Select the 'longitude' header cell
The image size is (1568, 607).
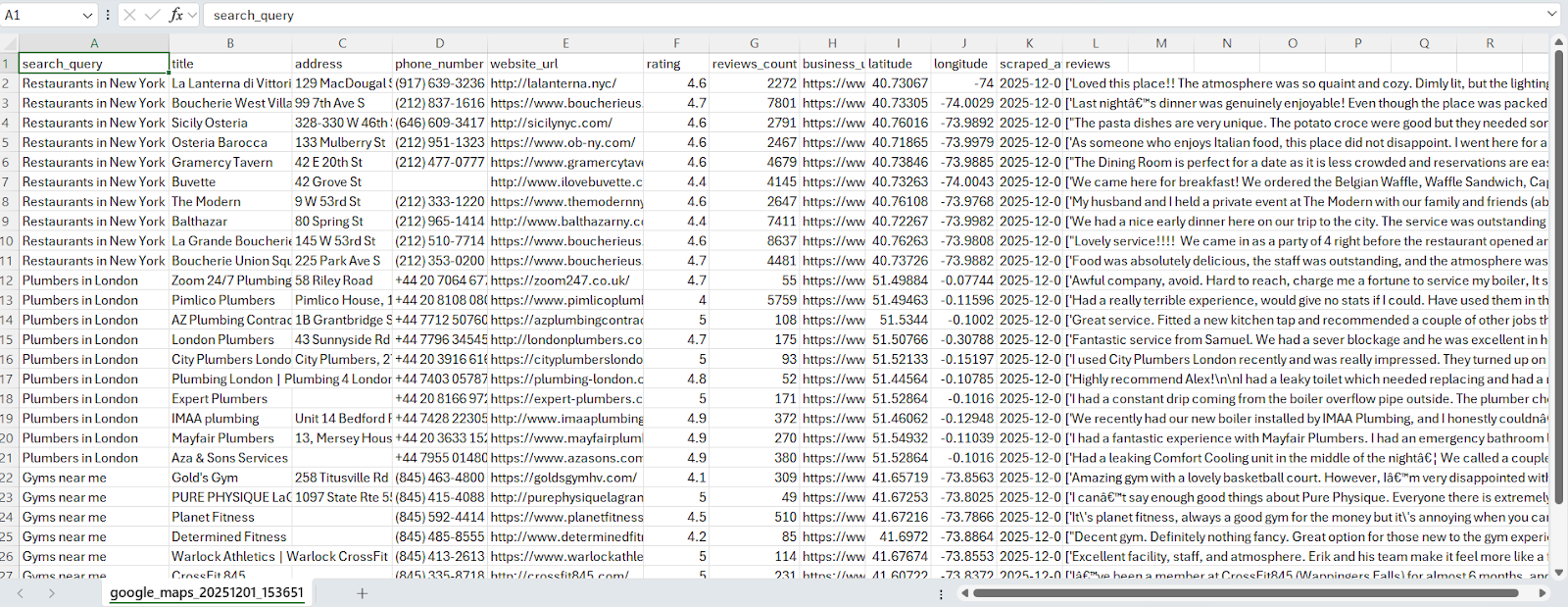963,64
